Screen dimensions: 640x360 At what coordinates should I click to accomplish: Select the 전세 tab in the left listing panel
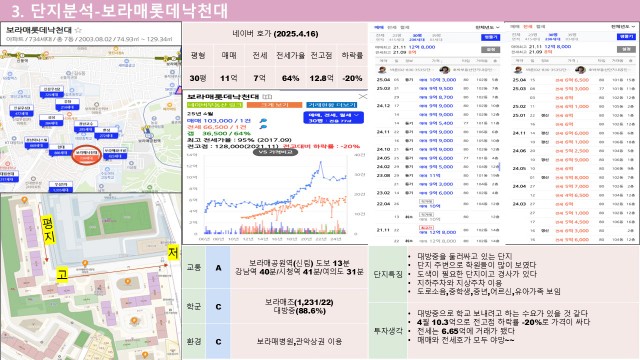[x=392, y=27]
